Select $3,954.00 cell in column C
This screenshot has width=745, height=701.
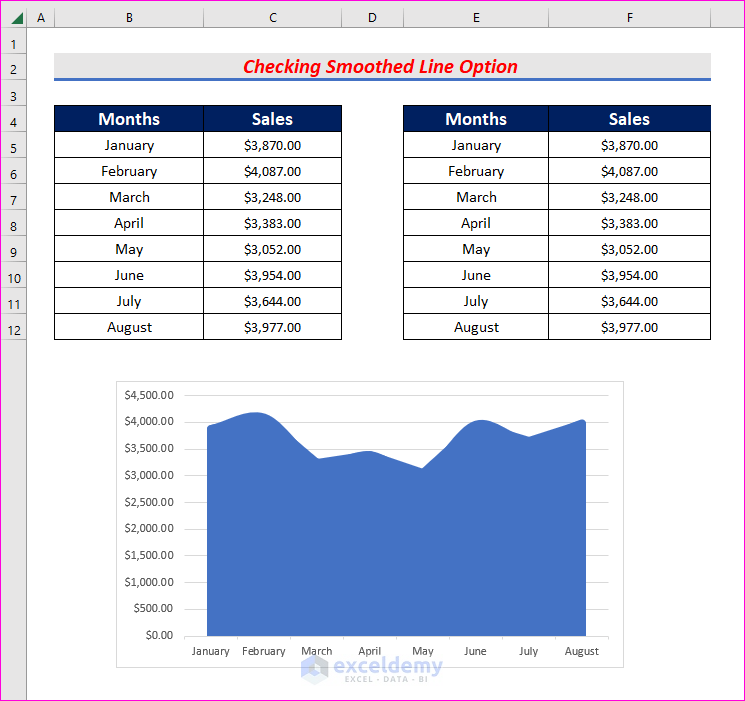pyautogui.click(x=272, y=275)
